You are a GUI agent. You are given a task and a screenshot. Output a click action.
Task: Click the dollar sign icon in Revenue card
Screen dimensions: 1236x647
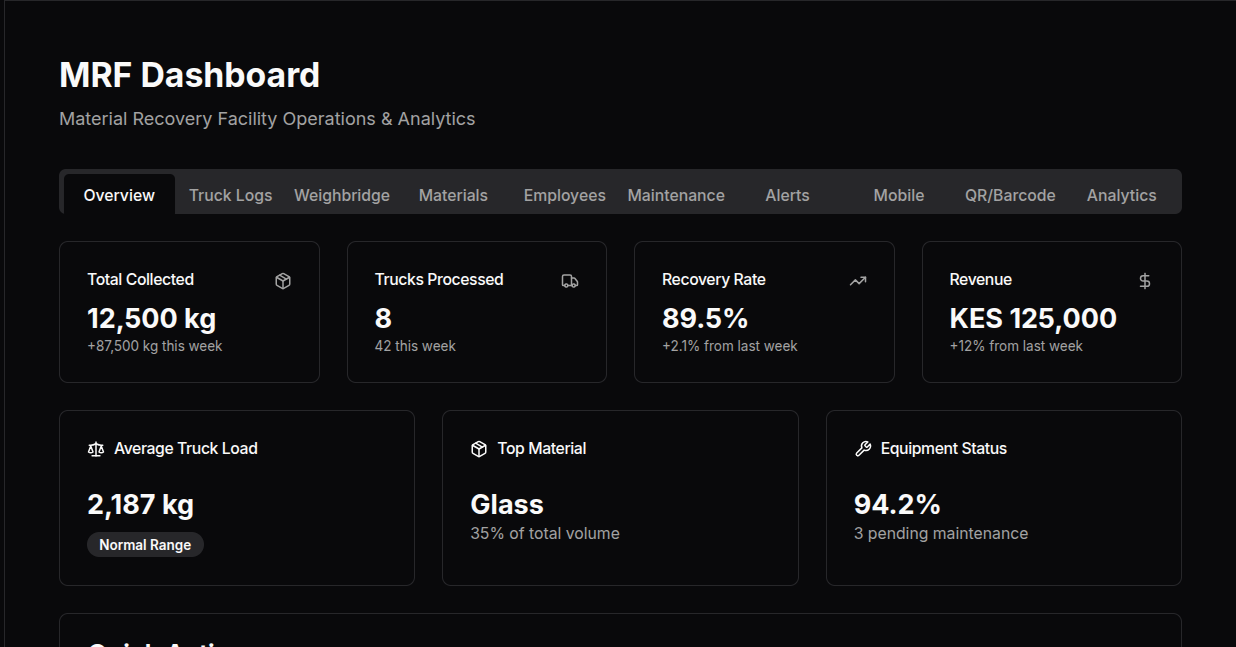pyautogui.click(x=1145, y=281)
